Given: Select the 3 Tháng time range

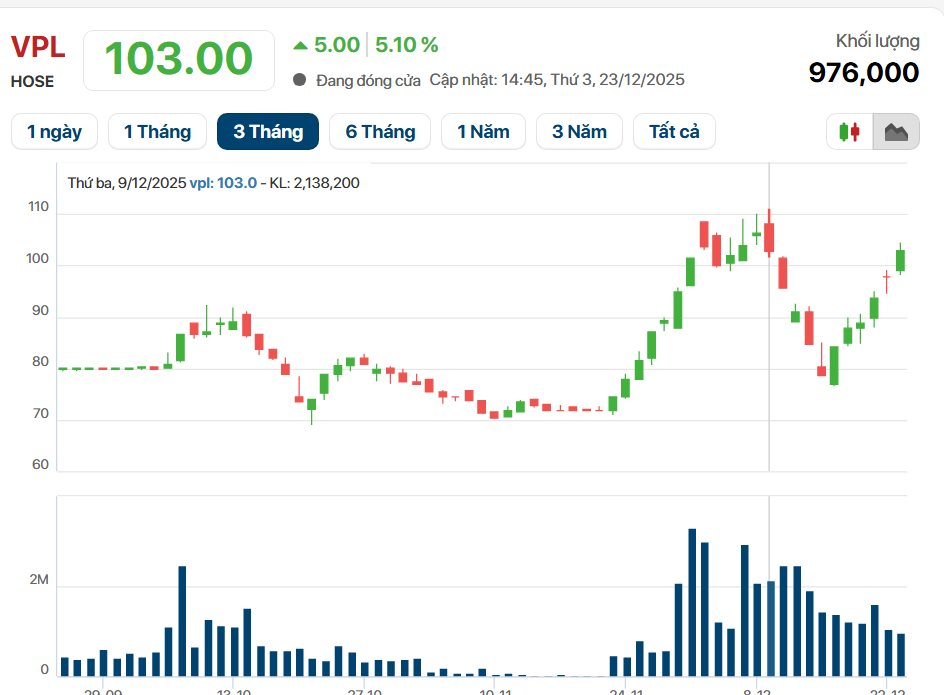Looking at the screenshot, I should click(x=268, y=132).
